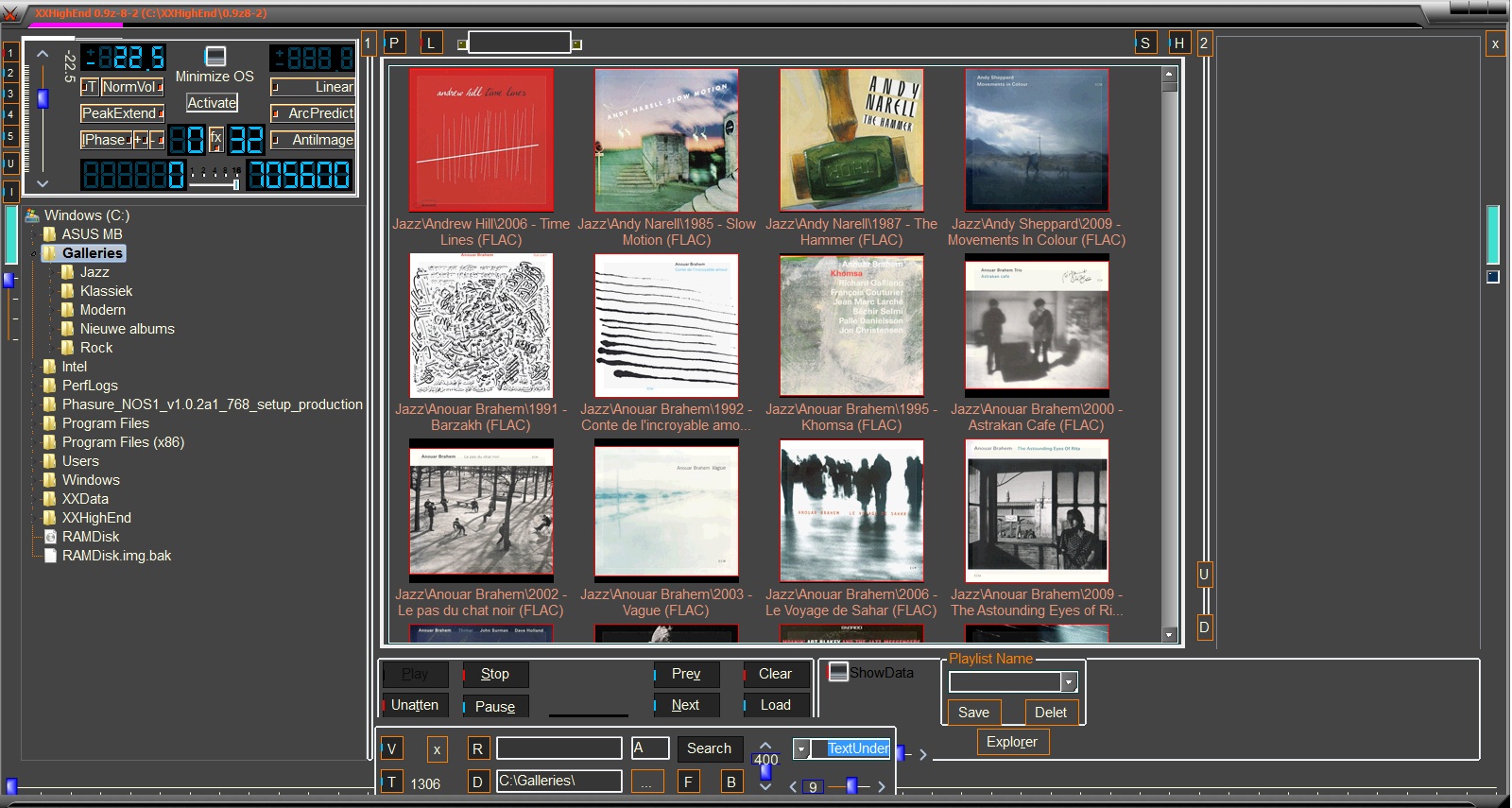This screenshot has height=808, width=1512.
Task: Click the XXHighEnd logo in the title bar
Action: 11,13
